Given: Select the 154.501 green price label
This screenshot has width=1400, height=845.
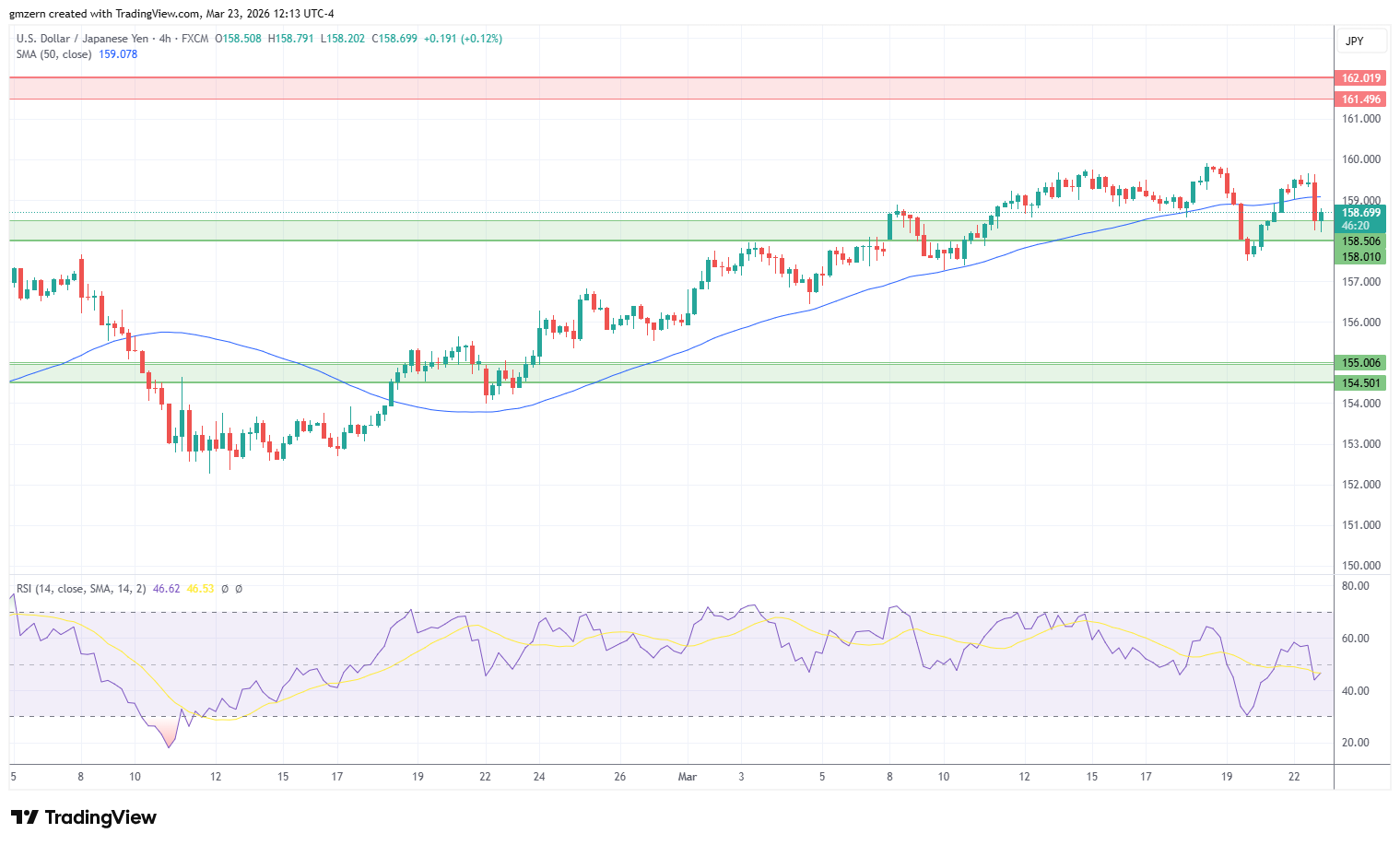Looking at the screenshot, I should 1360,383.
